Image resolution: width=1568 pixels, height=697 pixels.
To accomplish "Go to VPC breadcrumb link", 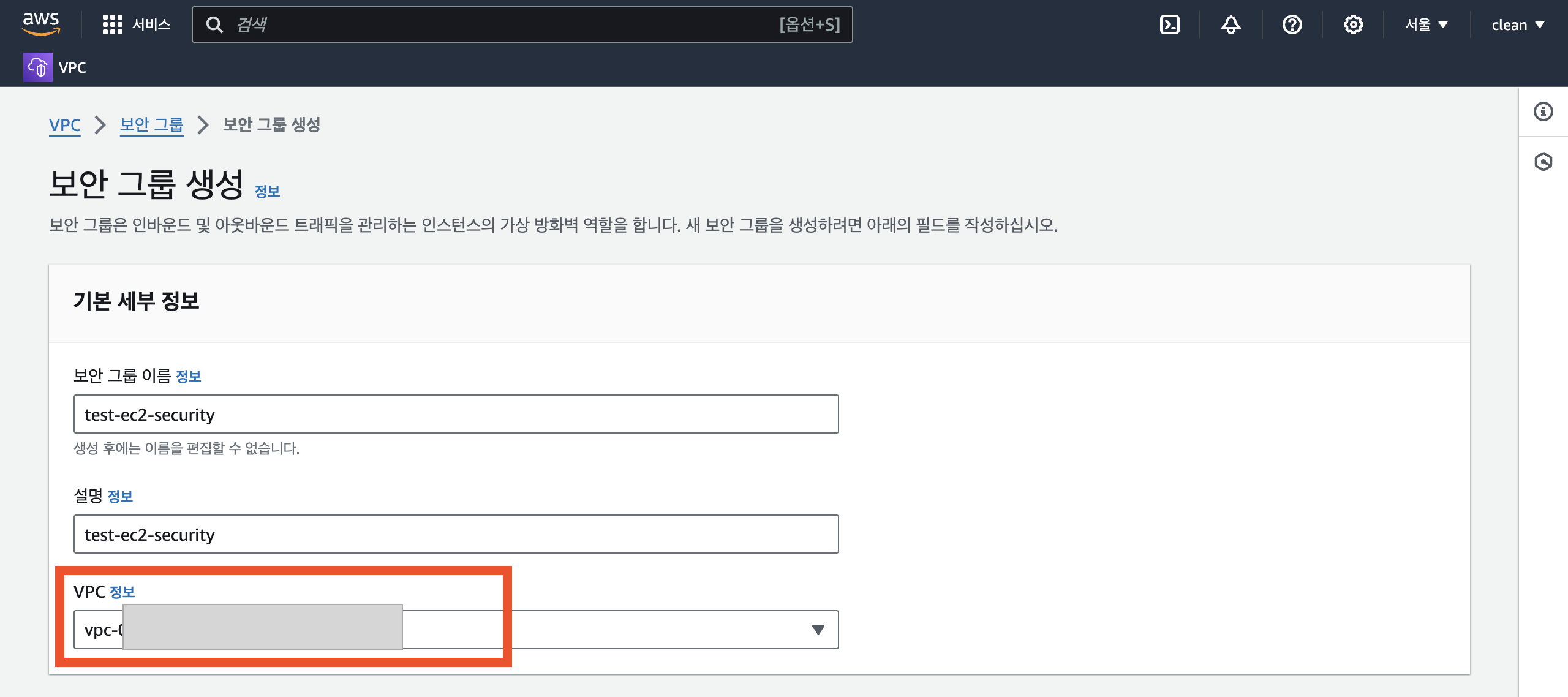I will click(x=64, y=125).
